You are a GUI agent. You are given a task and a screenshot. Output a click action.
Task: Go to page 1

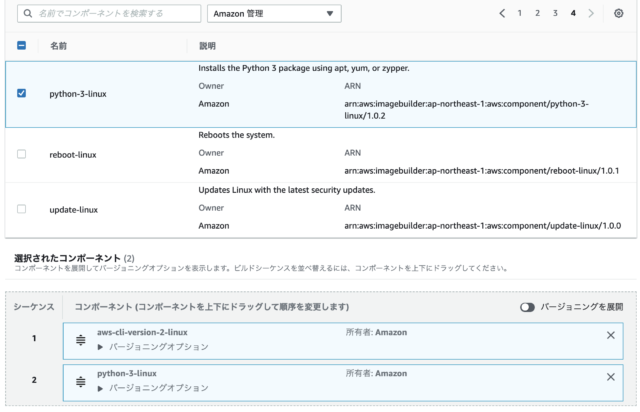pyautogui.click(x=520, y=13)
